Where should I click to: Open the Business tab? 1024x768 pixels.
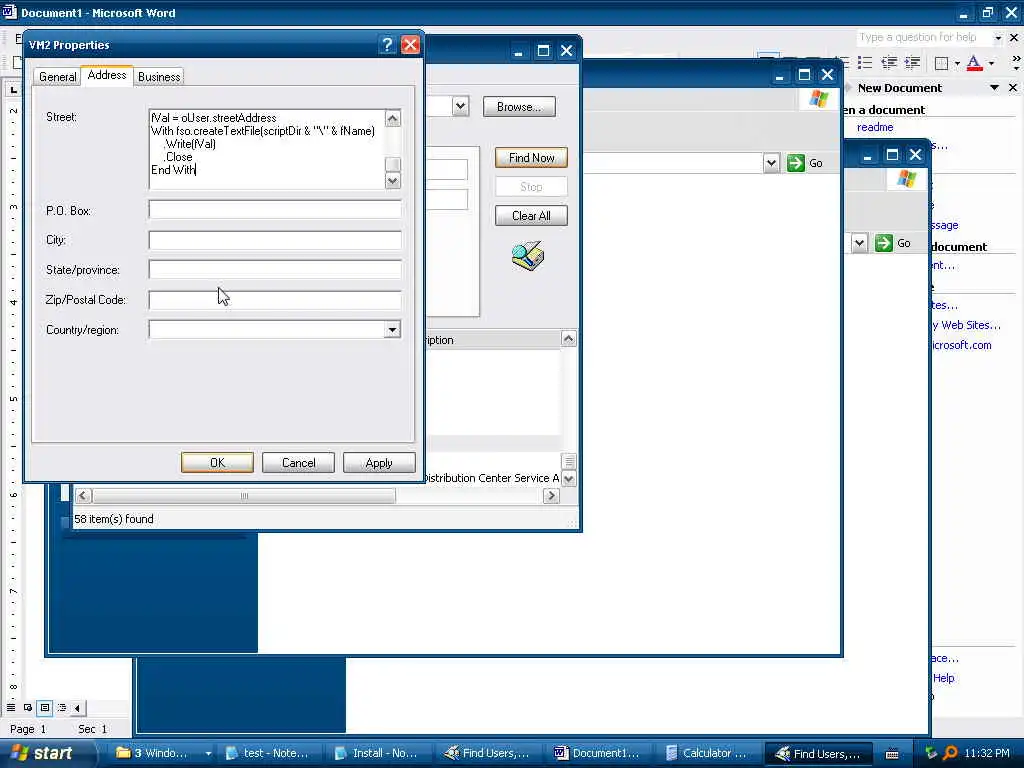click(x=159, y=76)
